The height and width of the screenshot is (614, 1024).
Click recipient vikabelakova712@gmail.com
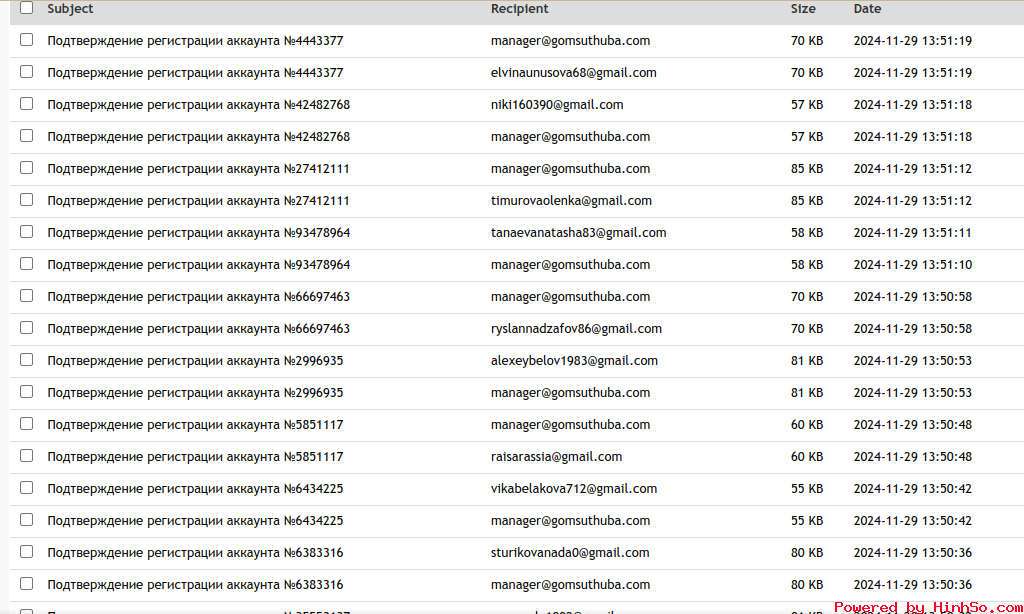[573, 489]
